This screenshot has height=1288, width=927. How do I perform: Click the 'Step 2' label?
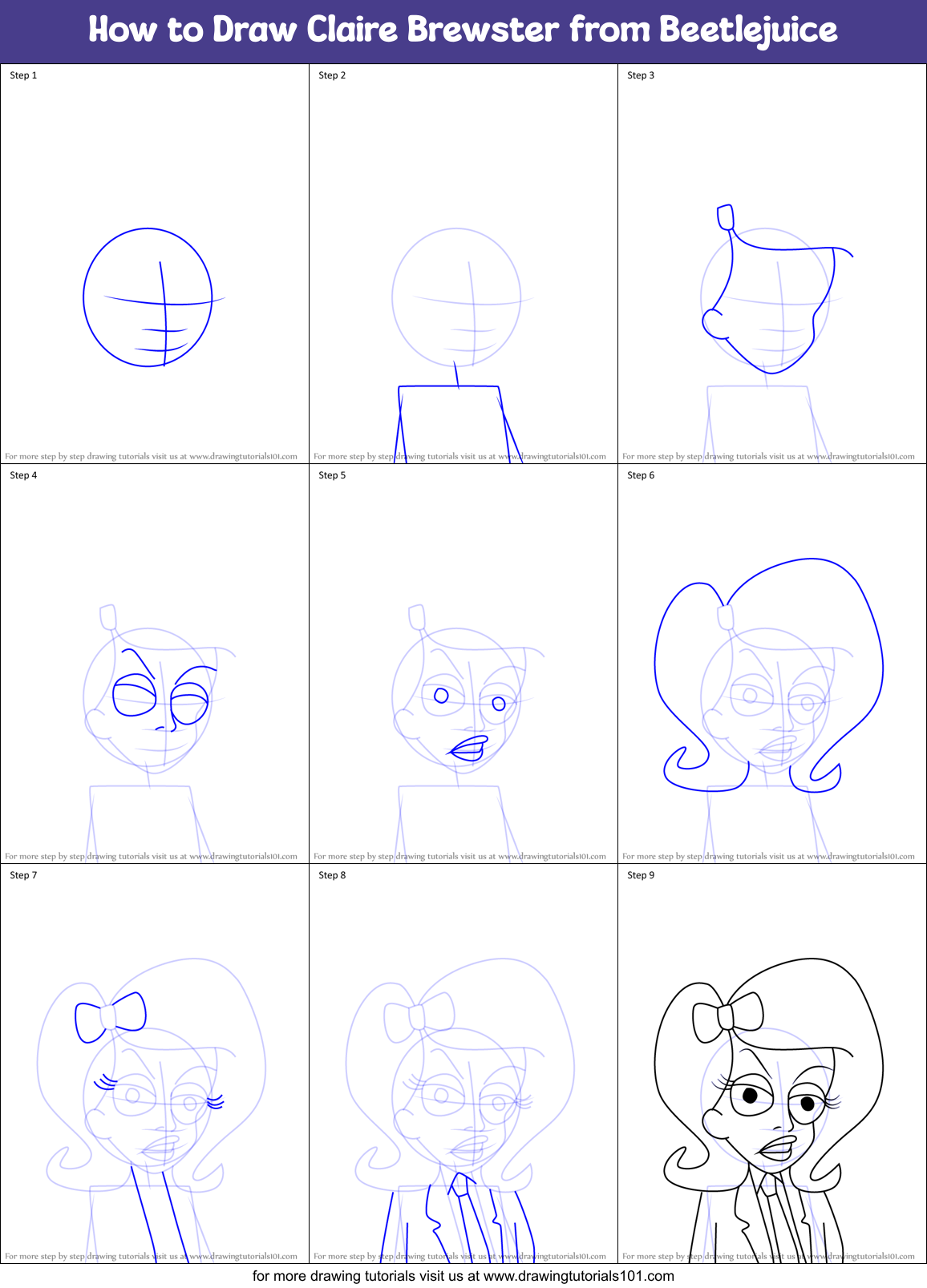[x=332, y=75]
